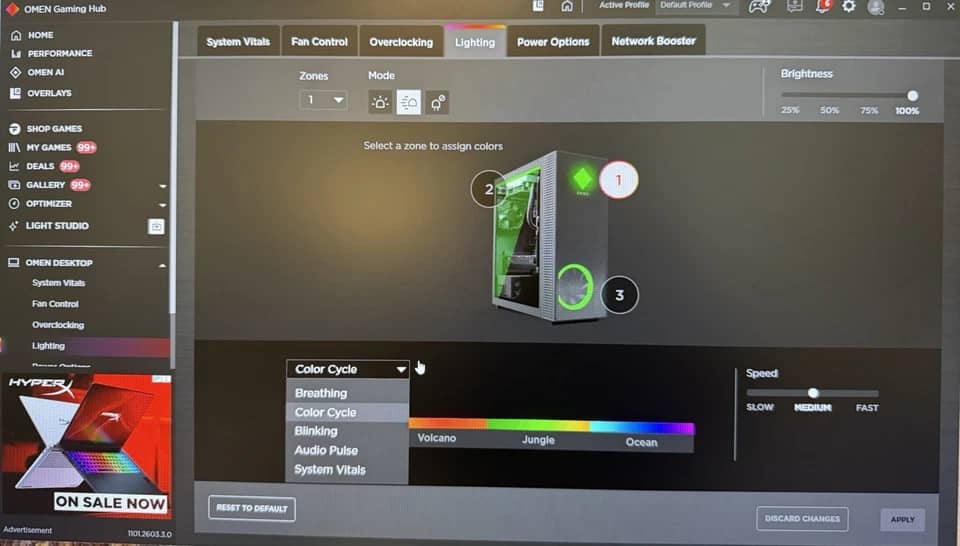Viewport: 960px width, 546px height.
Task: Open the Performance section in sidebar
Action: click(51, 53)
